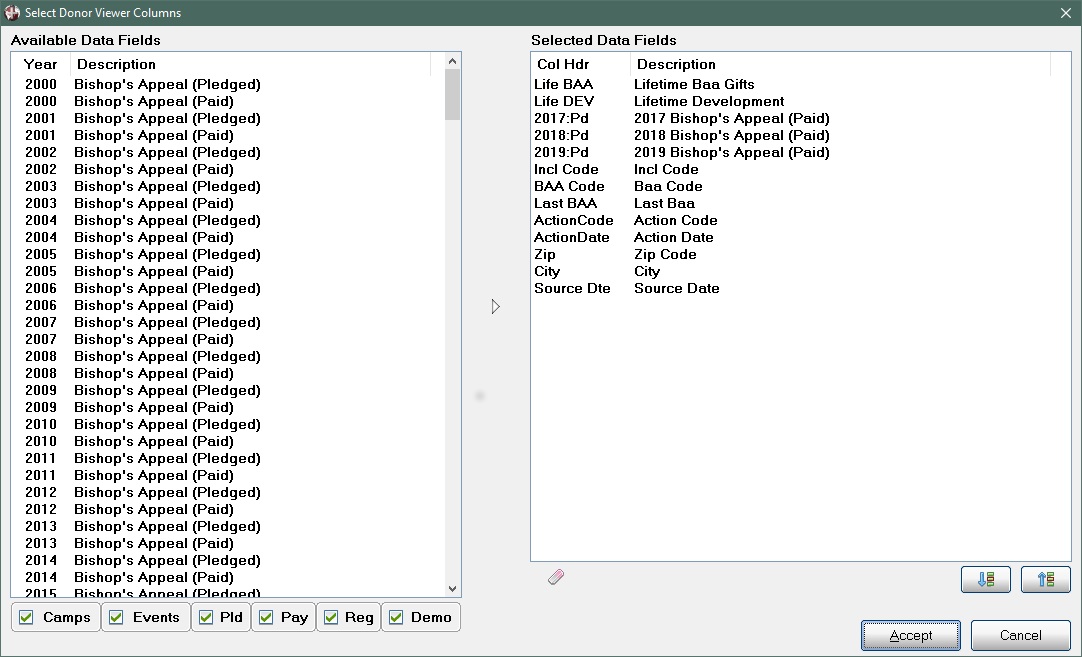Toggle the Camps checkbox
1082x657 pixels.
coord(26,617)
